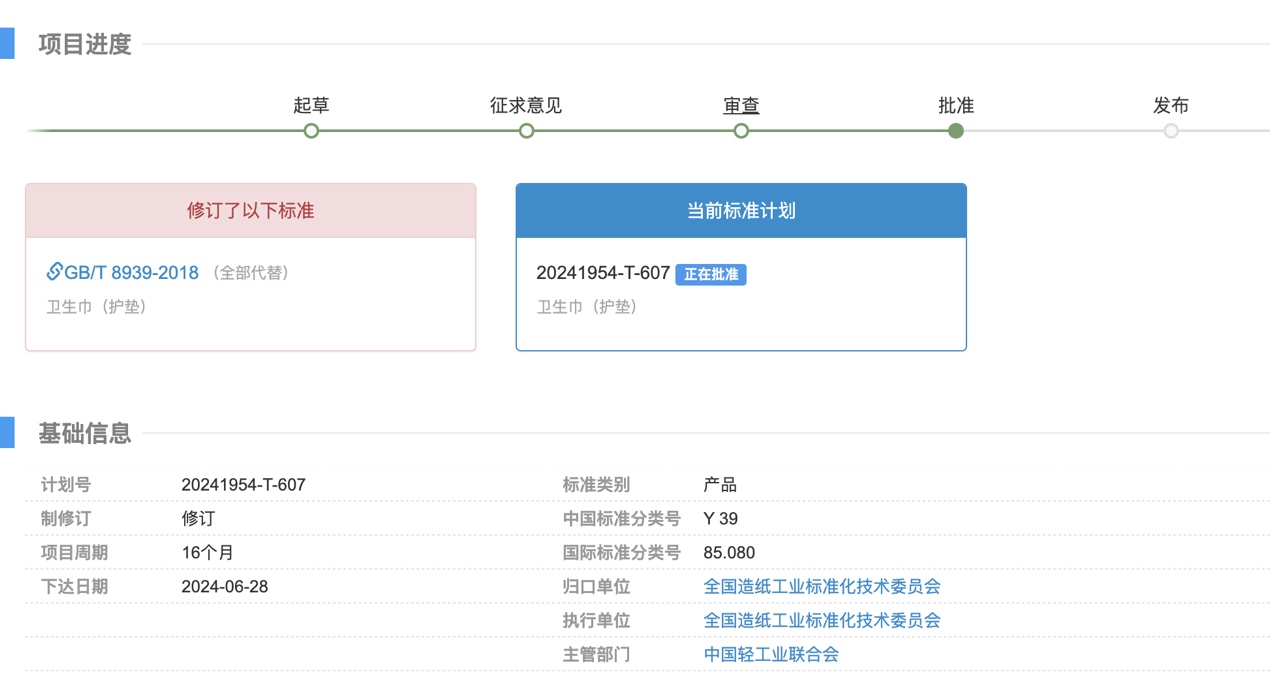Click the link icon beside GB/T 8939-2018
Image resolution: width=1270 pixels, height=699 pixels.
(54, 272)
